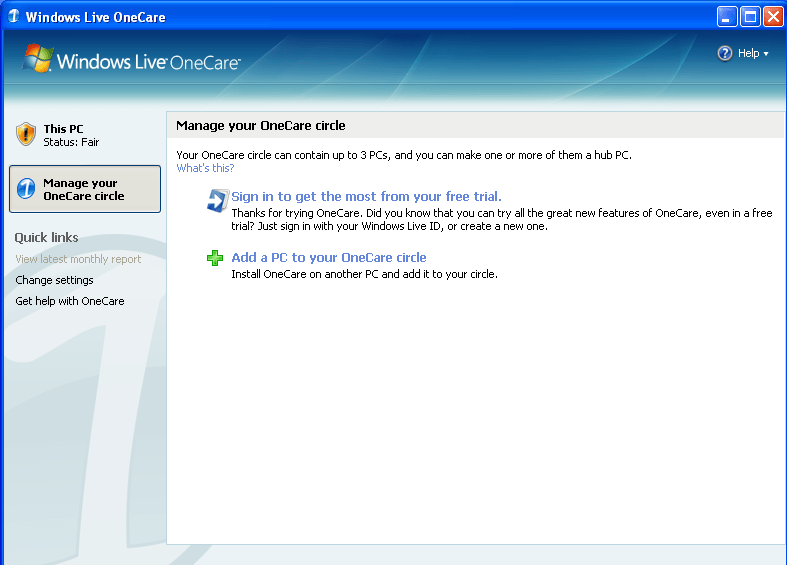
Task: Click the green plus Add PC icon
Action: pyautogui.click(x=215, y=258)
